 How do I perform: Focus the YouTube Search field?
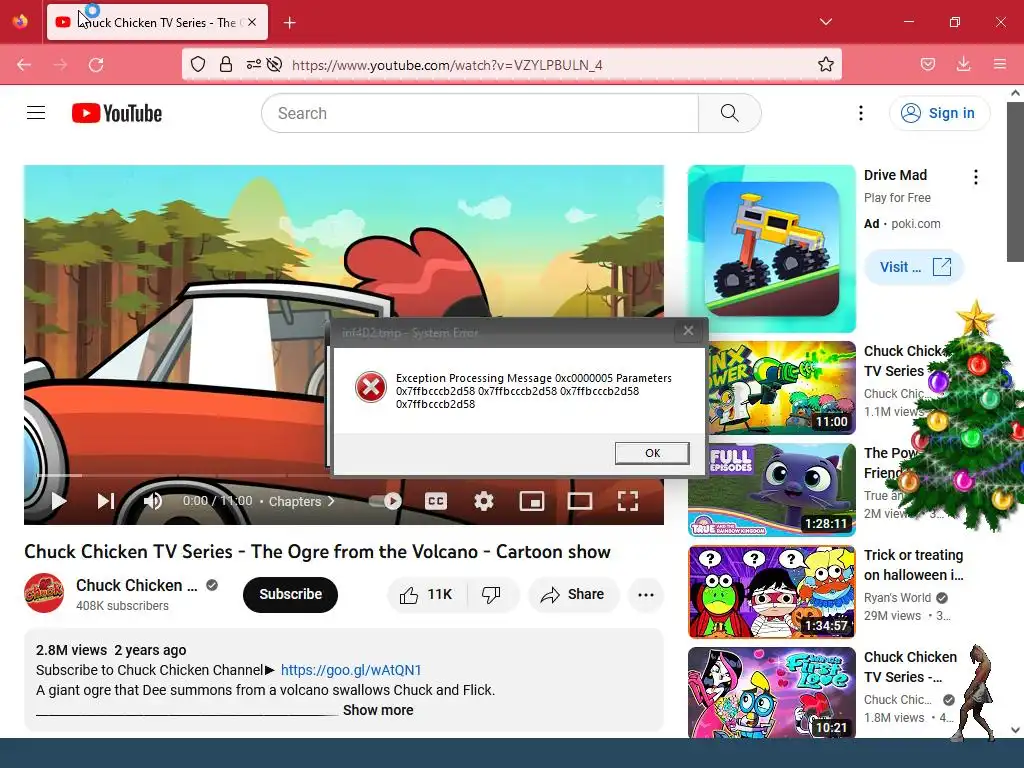coord(480,113)
